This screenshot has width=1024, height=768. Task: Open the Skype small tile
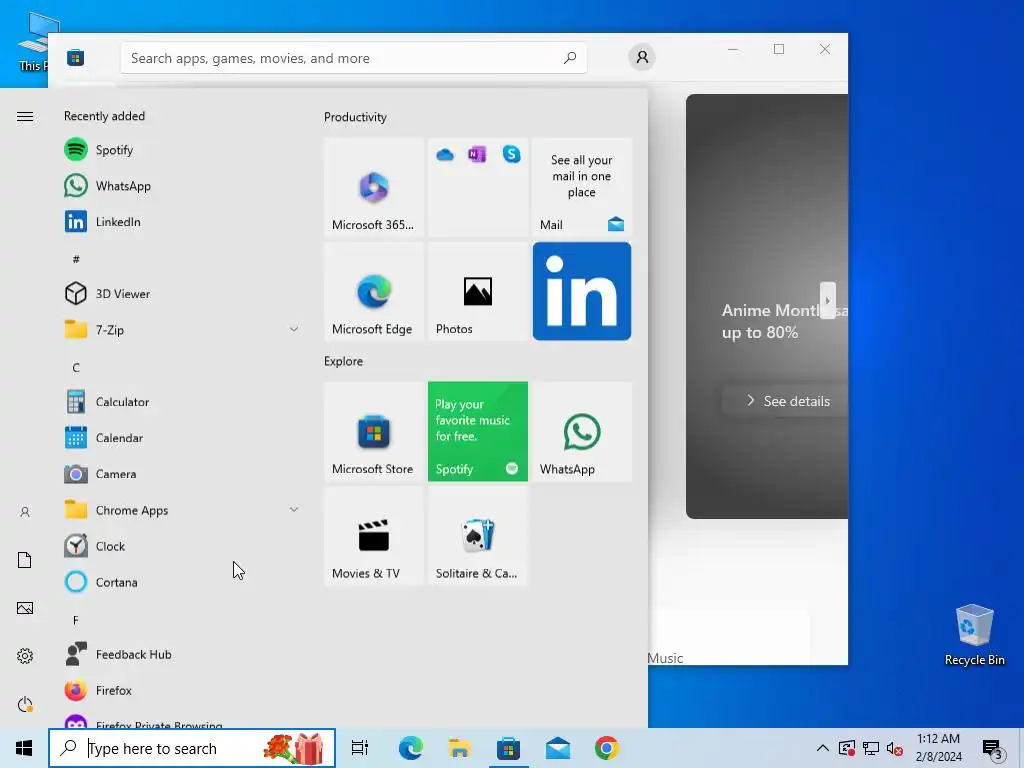tap(511, 155)
